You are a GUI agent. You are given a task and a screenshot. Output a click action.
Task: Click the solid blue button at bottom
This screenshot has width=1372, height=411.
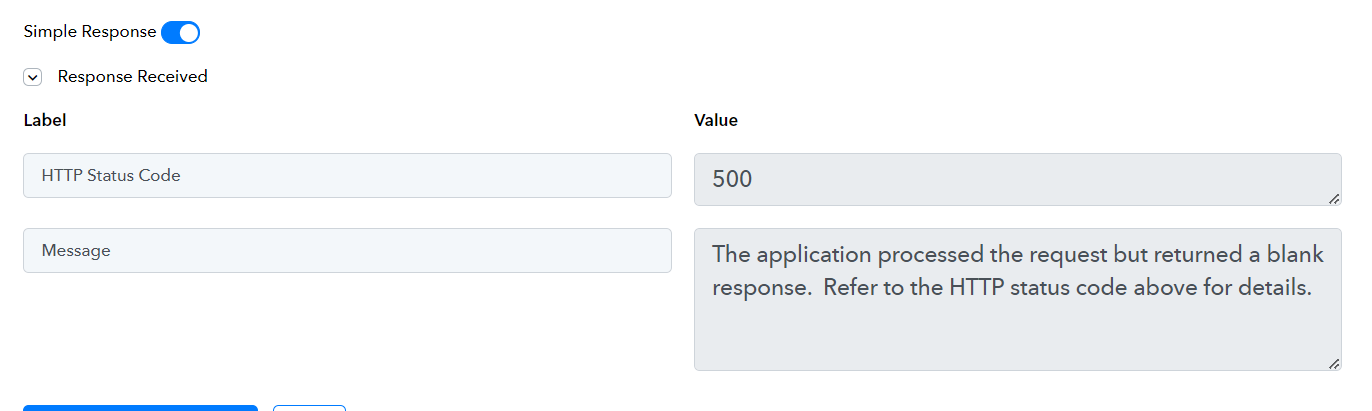coord(140,408)
